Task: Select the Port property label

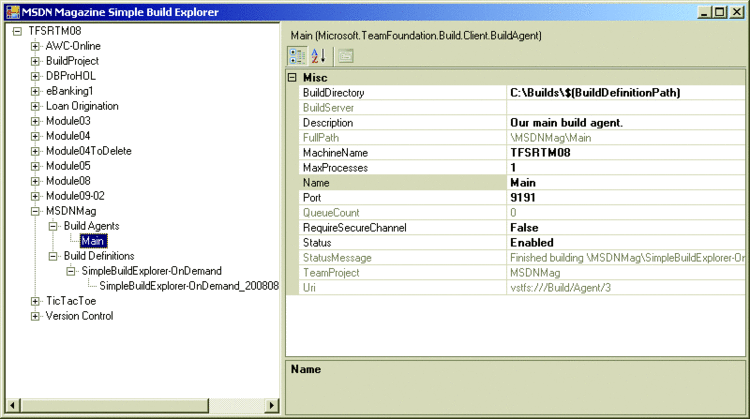Action: [312, 198]
